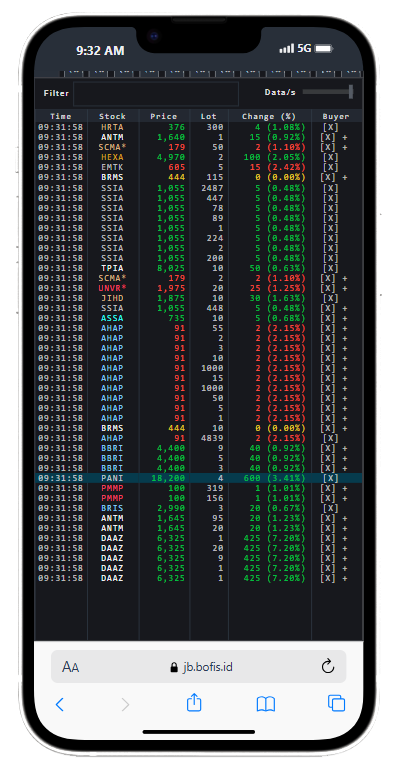Toggle the [X] in the HEXA row
The width and height of the screenshot is (404, 768).
click(x=331, y=157)
